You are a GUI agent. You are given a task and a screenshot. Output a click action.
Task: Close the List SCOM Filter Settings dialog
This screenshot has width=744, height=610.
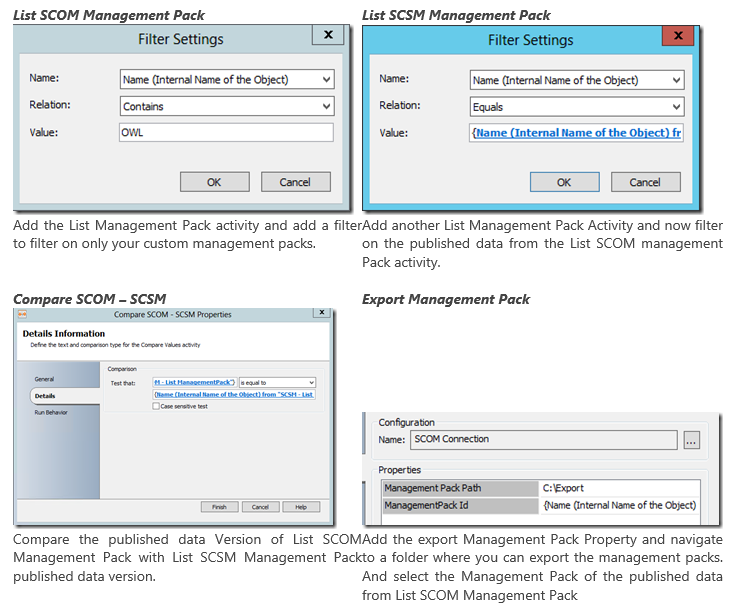pyautogui.click(x=328, y=35)
